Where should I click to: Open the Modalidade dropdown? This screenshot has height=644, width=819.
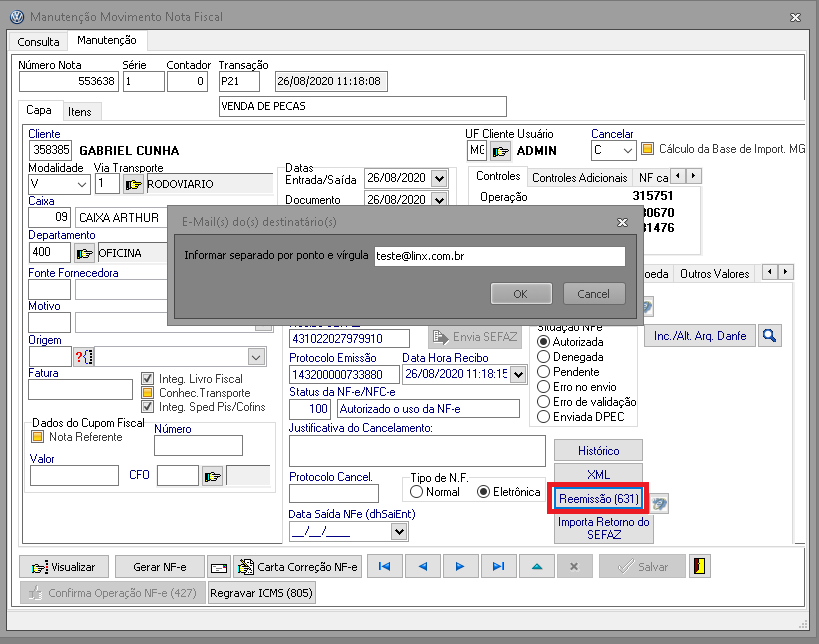pos(81,184)
